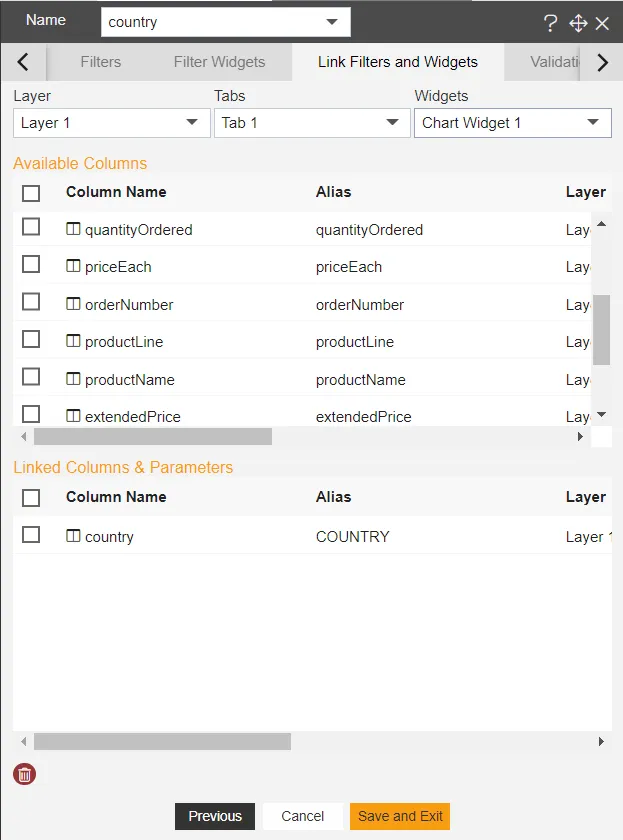Open the Filter Widgets tab
This screenshot has width=623, height=840.
point(219,62)
